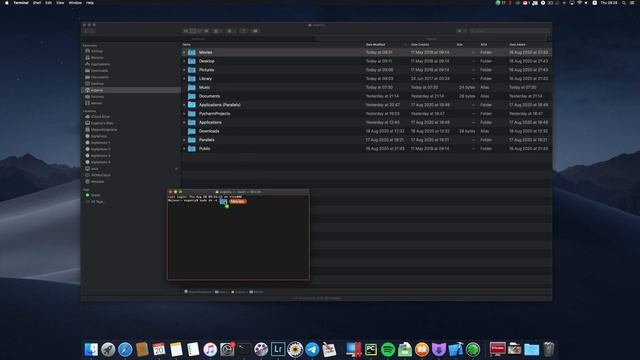640x360 pixels.
Task: Open Finder from the Dock
Action: (x=91, y=349)
